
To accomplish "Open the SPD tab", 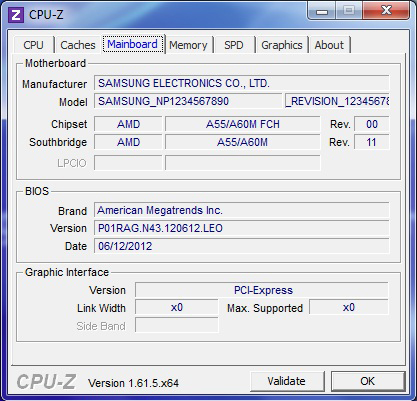I will [234, 45].
